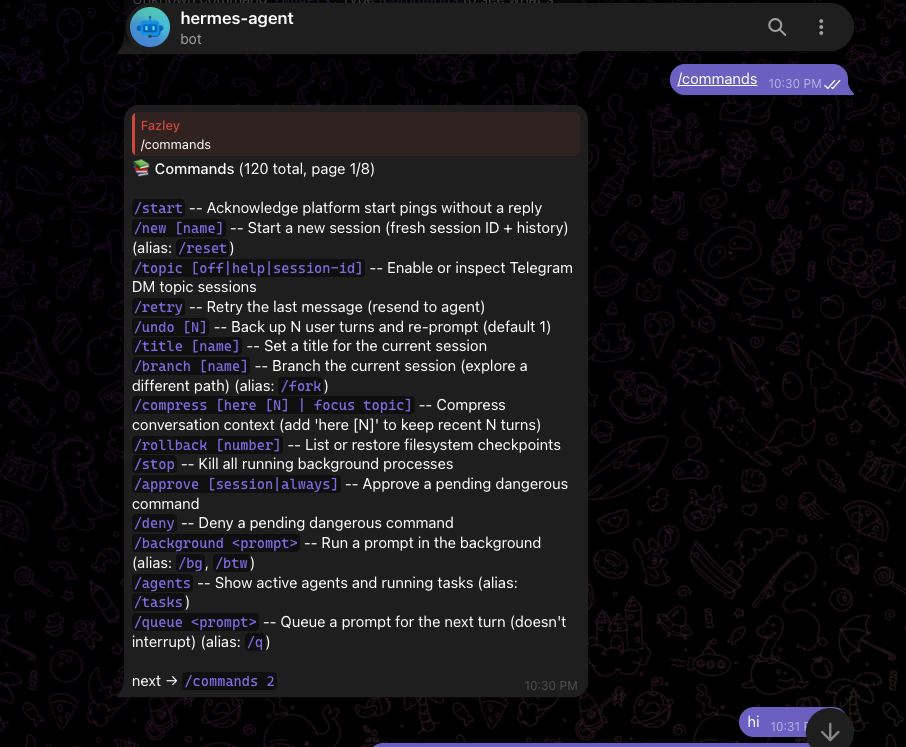Go to next page via /commands 2
Viewport: 906px width, 747px height.
pos(229,682)
